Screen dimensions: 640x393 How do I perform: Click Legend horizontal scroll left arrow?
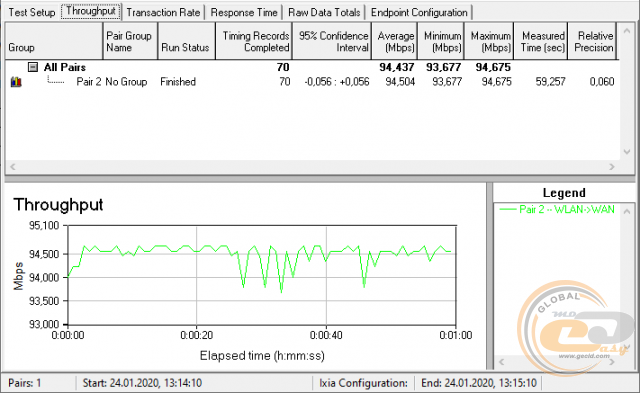click(502, 362)
